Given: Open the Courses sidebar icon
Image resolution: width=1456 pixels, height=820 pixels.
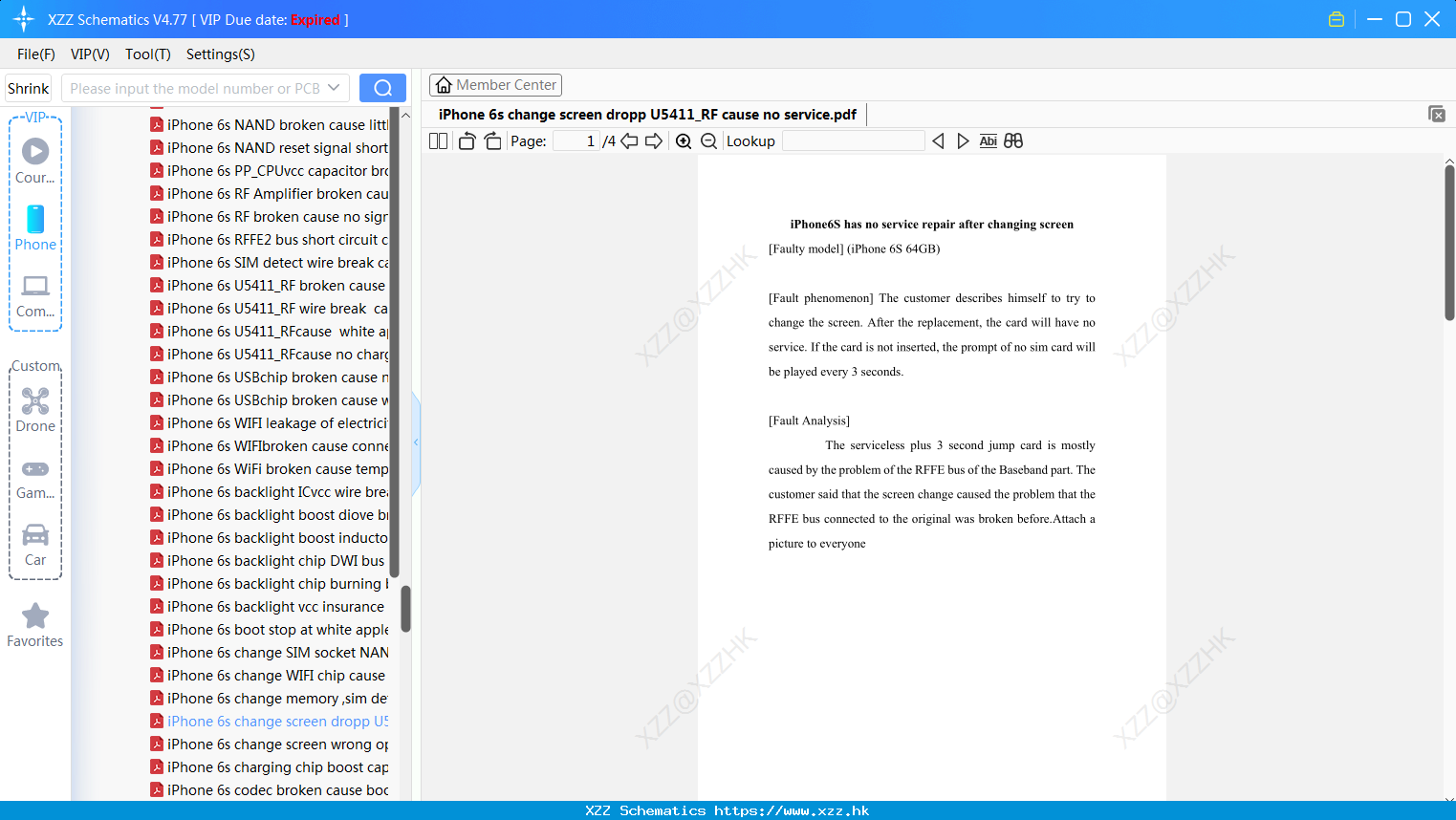Looking at the screenshot, I should click(35, 161).
